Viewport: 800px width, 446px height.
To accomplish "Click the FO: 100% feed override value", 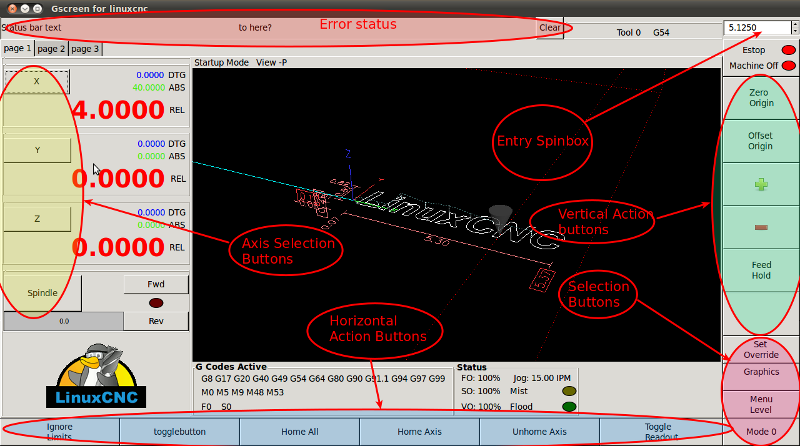I will click(x=480, y=378).
